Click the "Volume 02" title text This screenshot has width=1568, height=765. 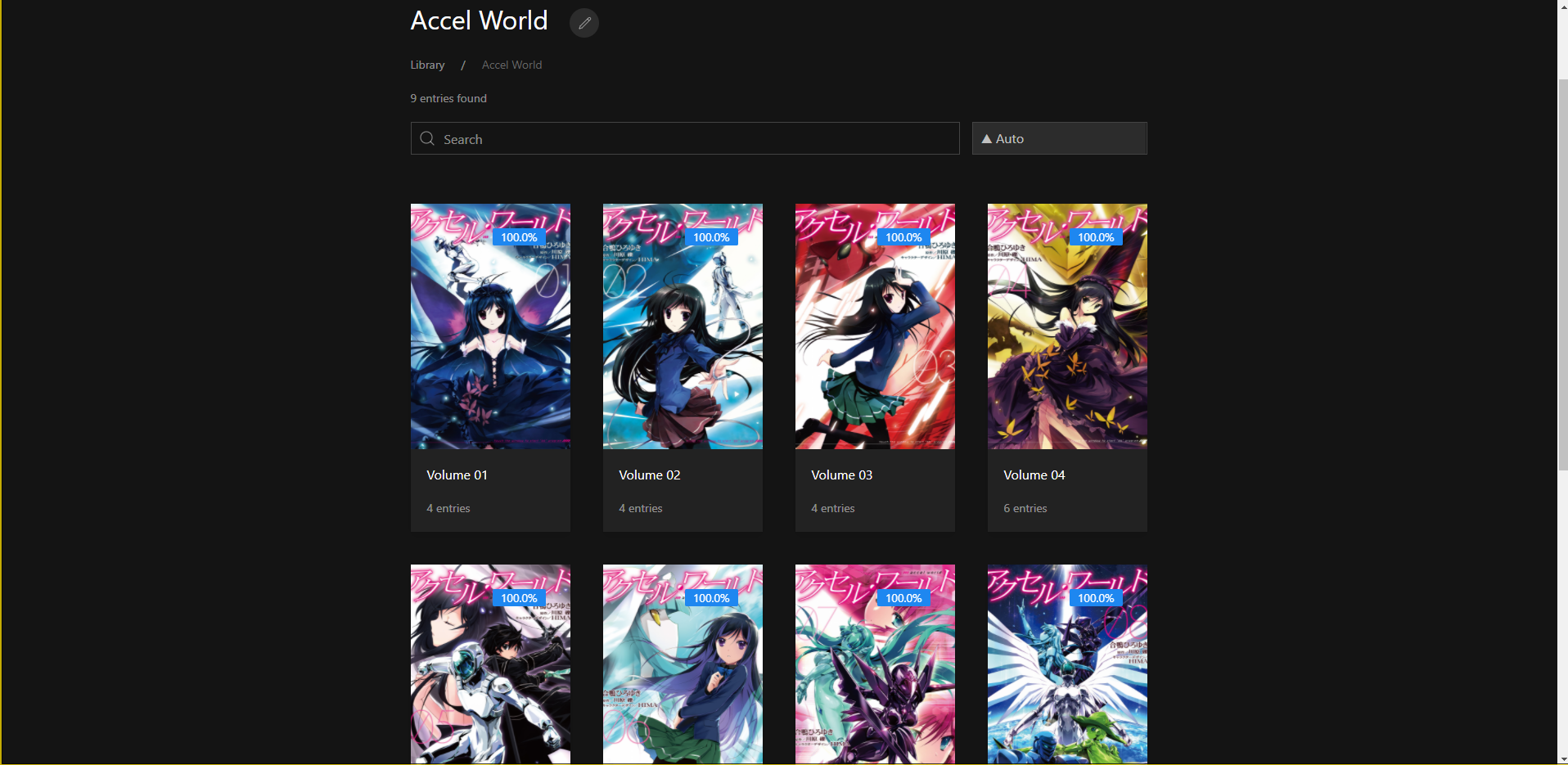649,475
